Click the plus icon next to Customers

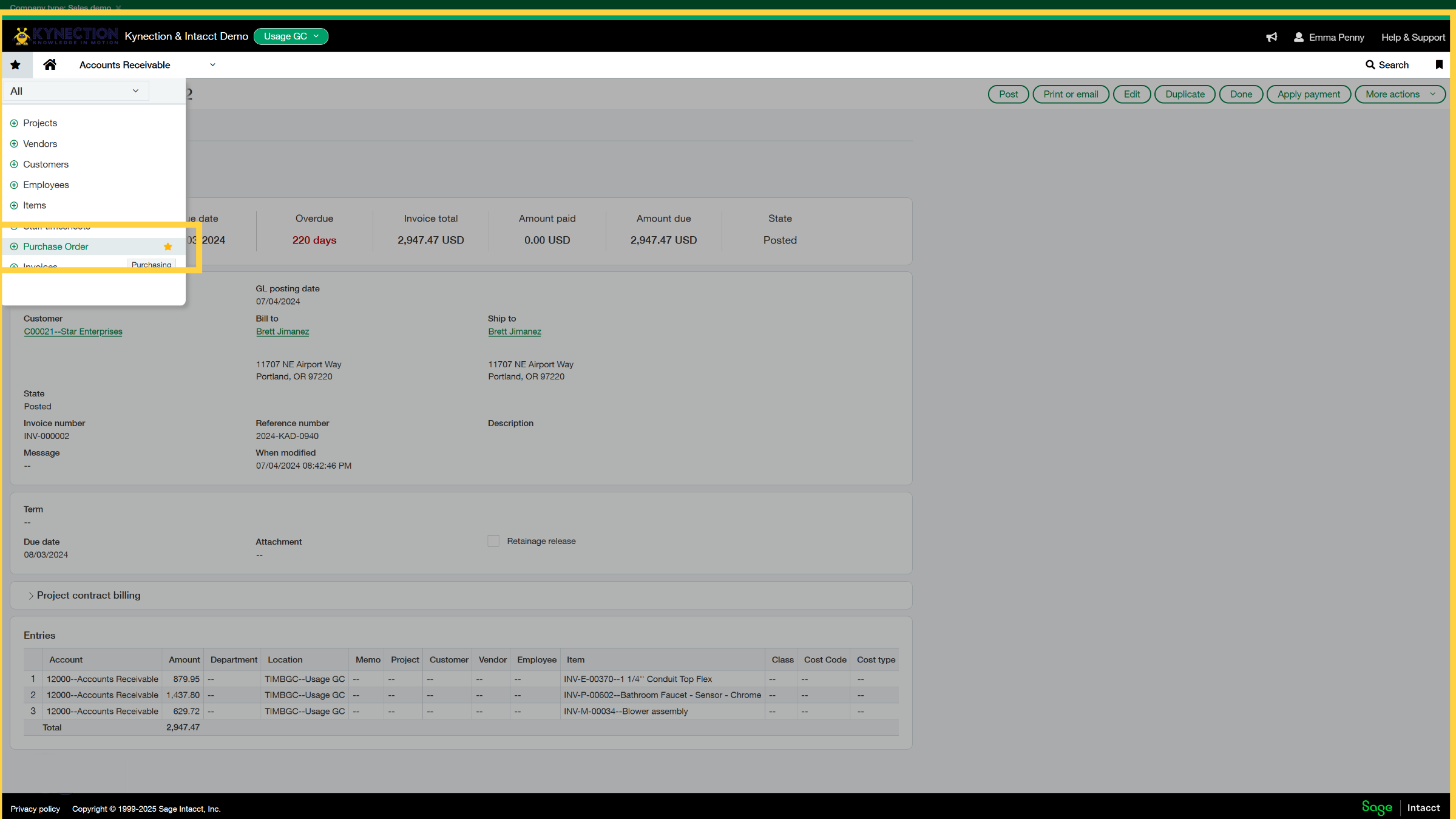pyautogui.click(x=14, y=165)
